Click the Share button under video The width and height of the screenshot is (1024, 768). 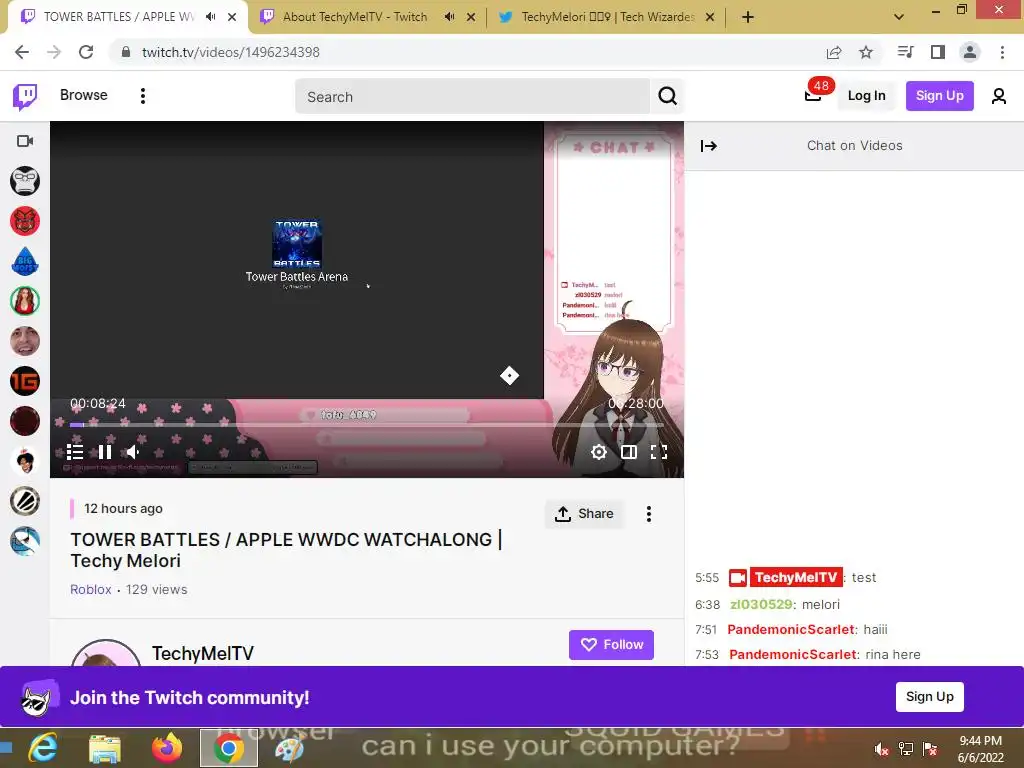584,514
